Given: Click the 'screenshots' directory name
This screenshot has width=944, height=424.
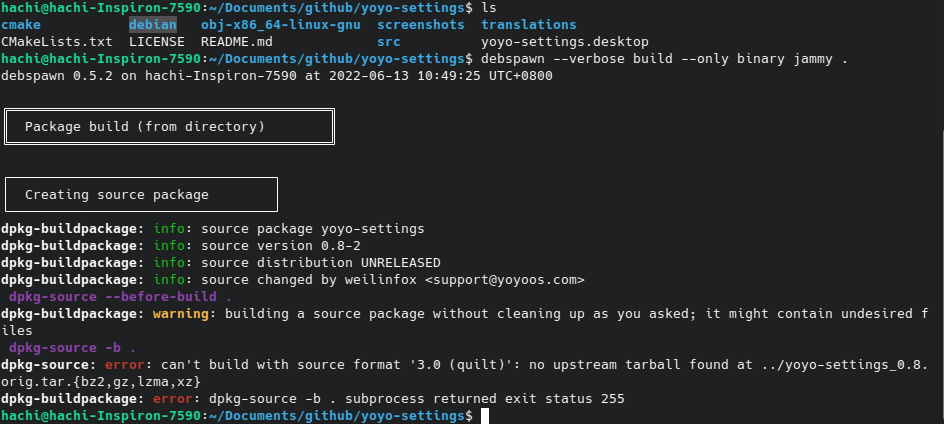Looking at the screenshot, I should (421, 25).
